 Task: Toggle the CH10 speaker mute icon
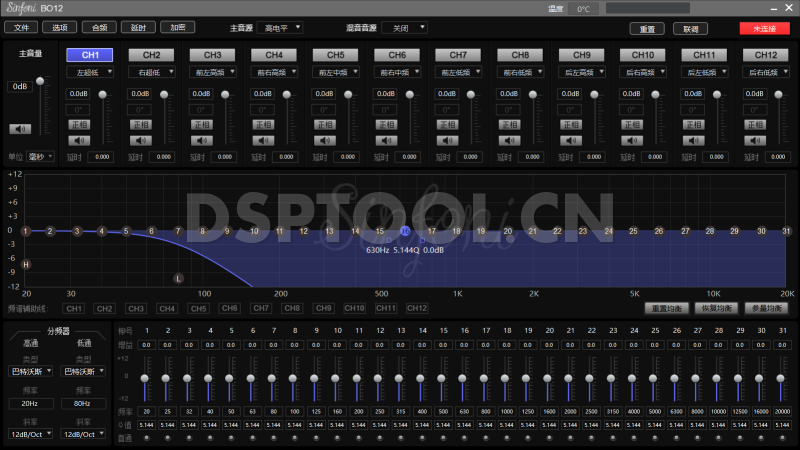pos(630,141)
